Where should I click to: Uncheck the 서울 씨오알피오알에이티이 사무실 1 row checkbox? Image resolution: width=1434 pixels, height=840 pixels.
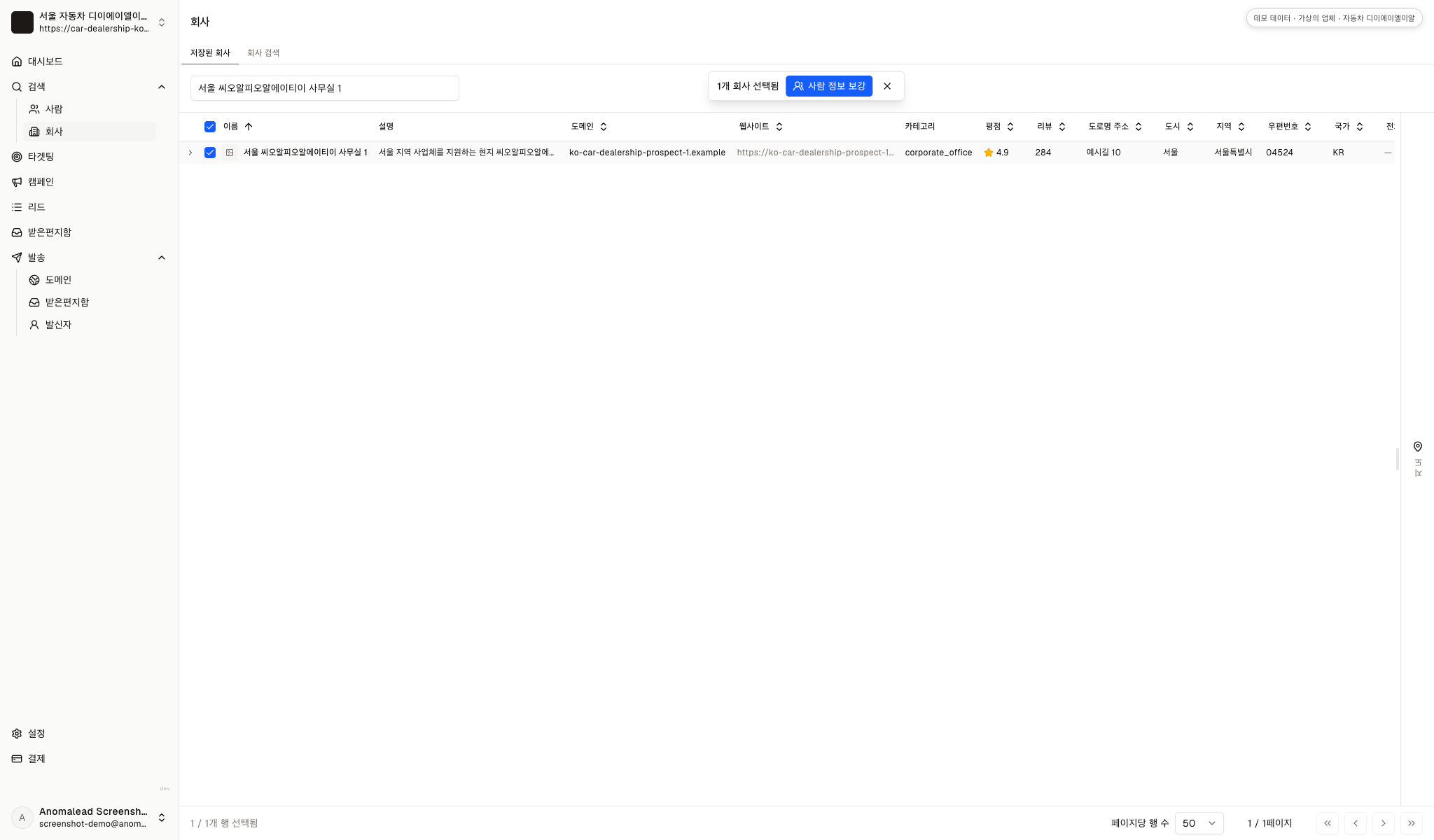210,153
